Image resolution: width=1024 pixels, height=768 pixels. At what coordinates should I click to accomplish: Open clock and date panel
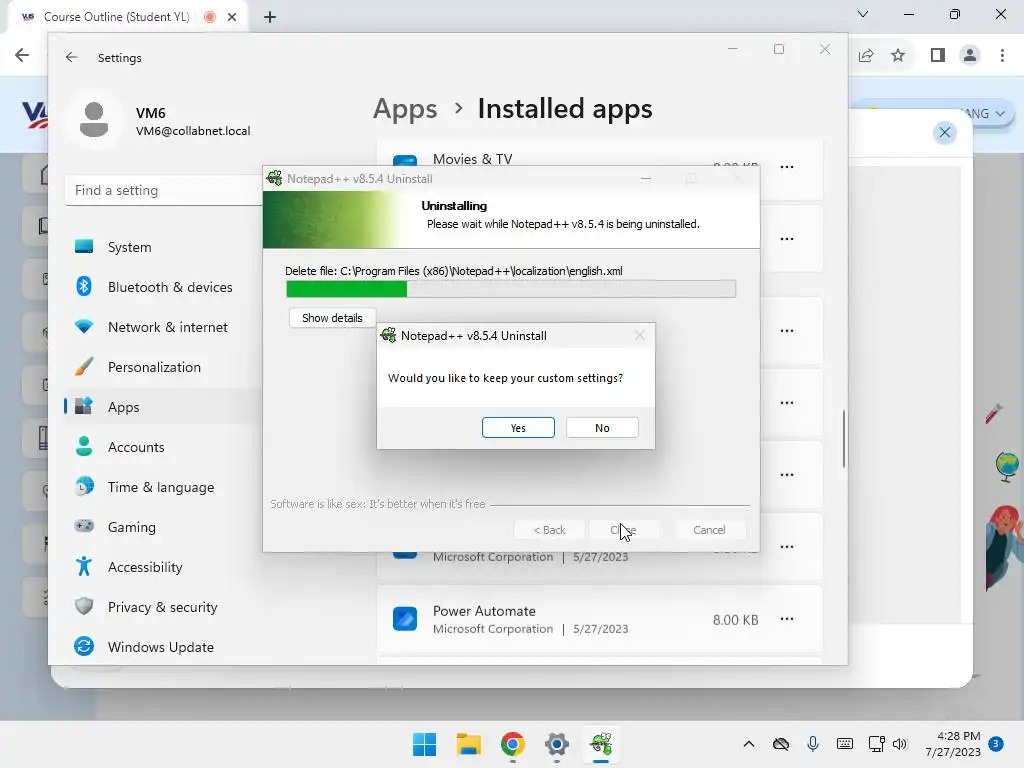[953, 744]
